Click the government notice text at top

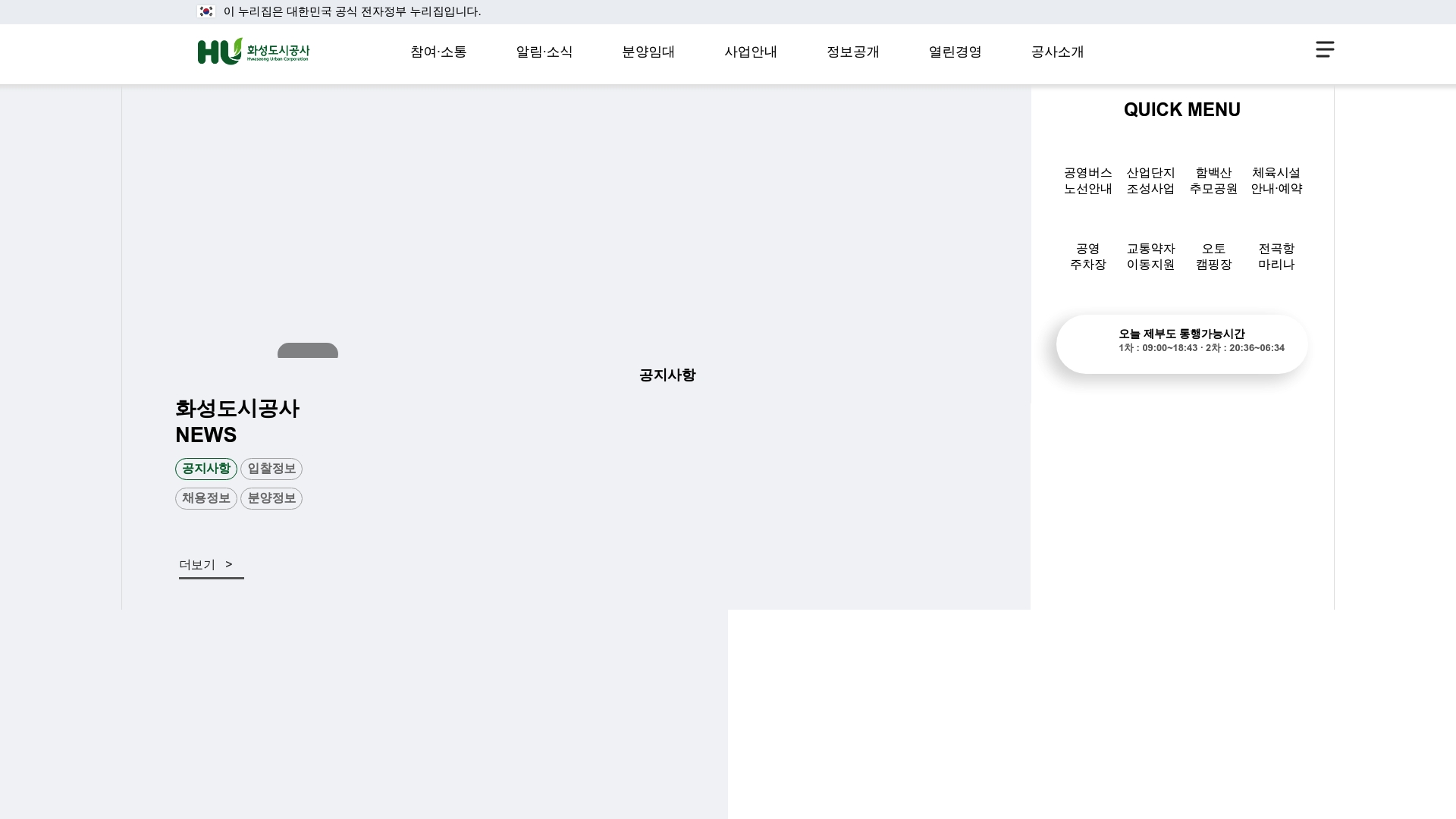click(352, 11)
